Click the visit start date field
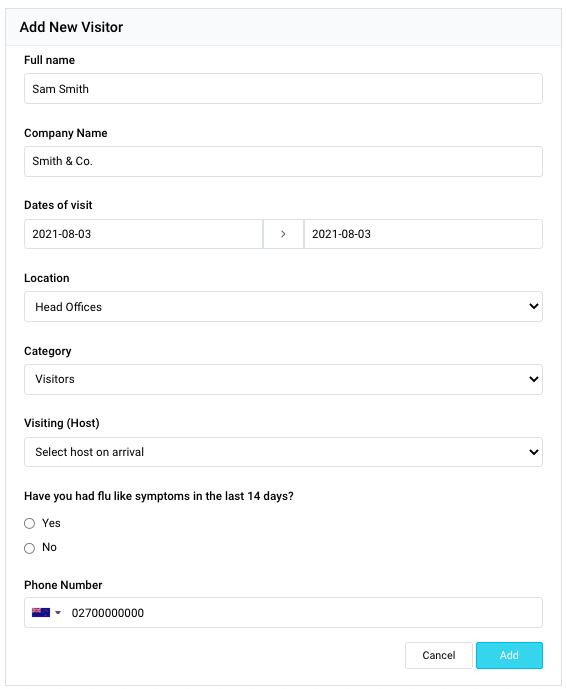 coord(143,234)
